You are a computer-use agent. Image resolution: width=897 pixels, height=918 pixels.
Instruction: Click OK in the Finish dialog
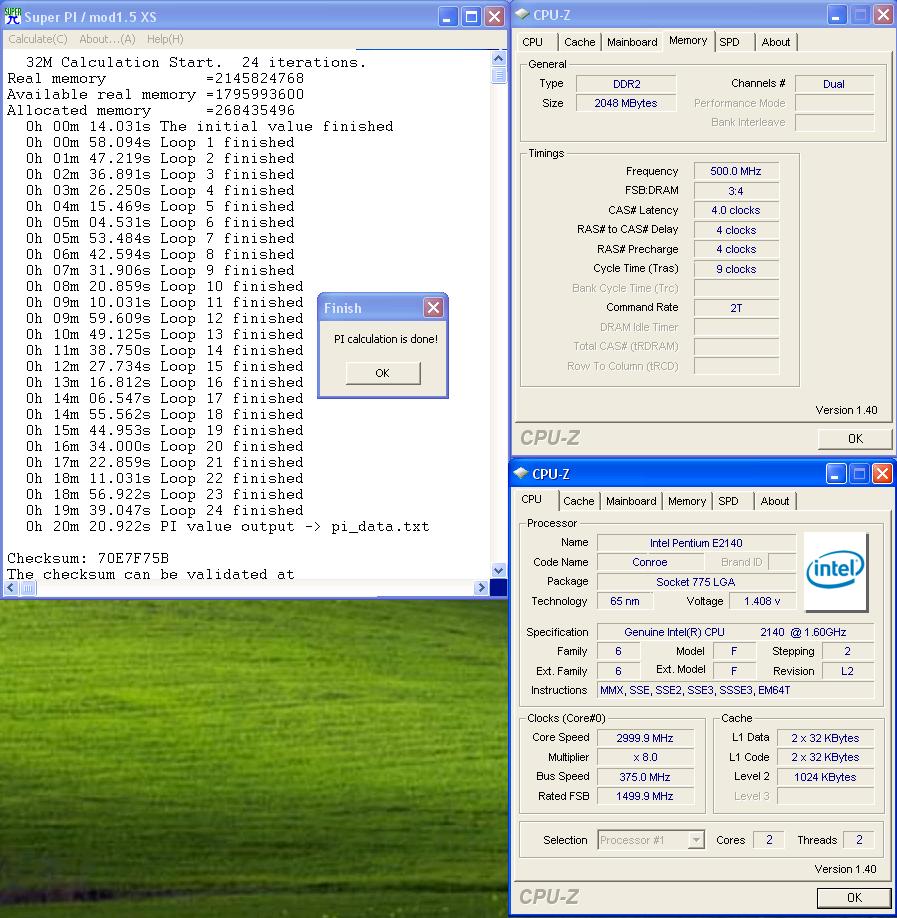point(382,373)
